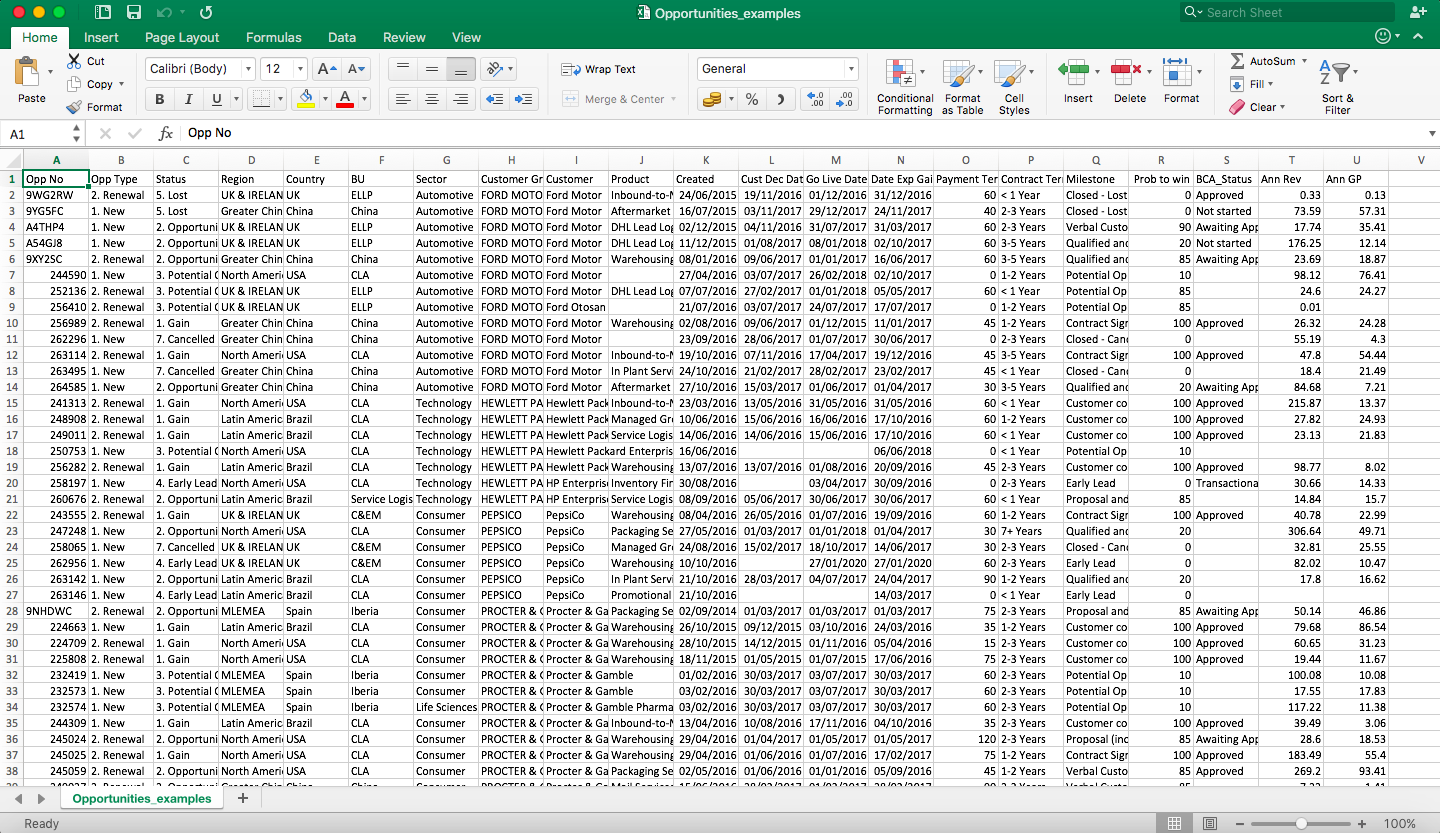Click the Merge & Center button
This screenshot has width=1440, height=833.
click(x=613, y=99)
